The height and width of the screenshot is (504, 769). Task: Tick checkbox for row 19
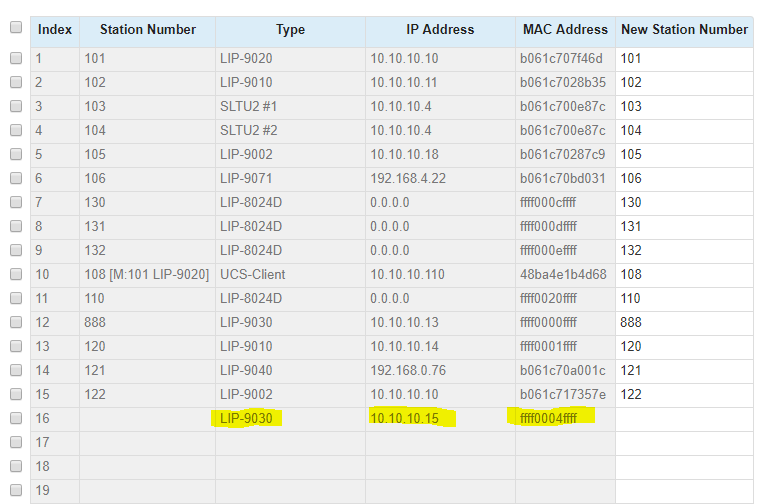coord(16,490)
